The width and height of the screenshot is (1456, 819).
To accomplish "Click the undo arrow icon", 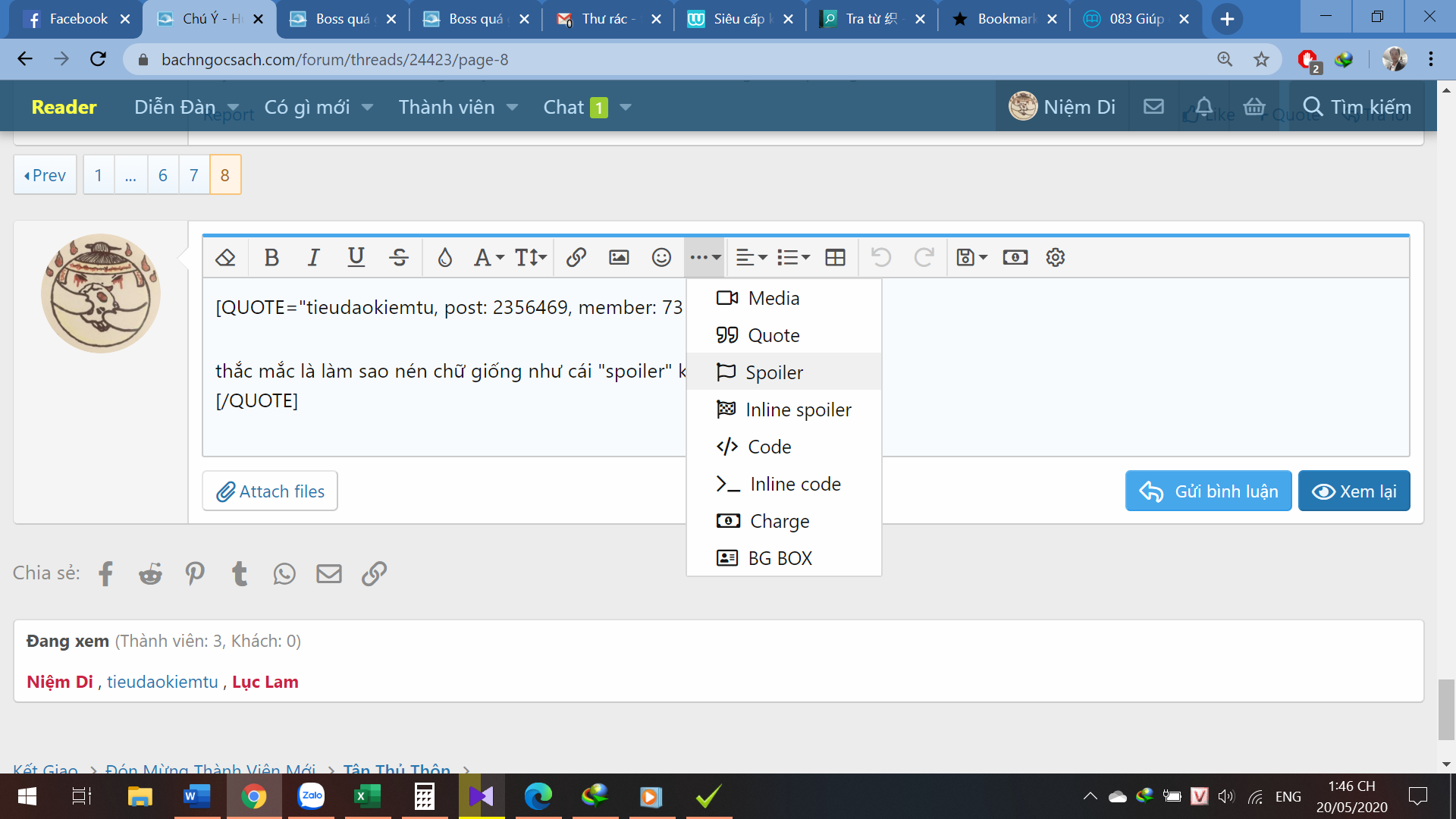I will point(881,258).
